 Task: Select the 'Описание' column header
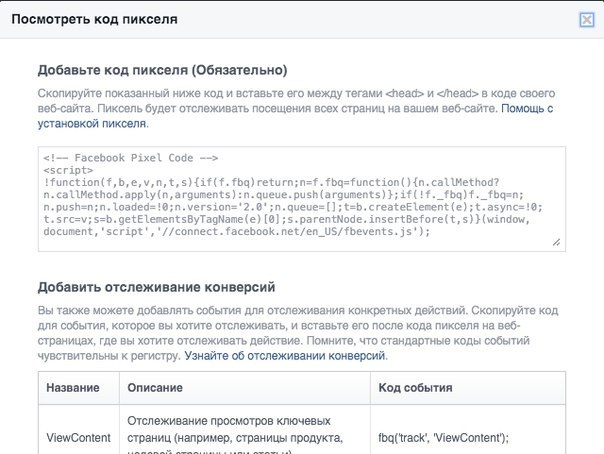coord(155,386)
